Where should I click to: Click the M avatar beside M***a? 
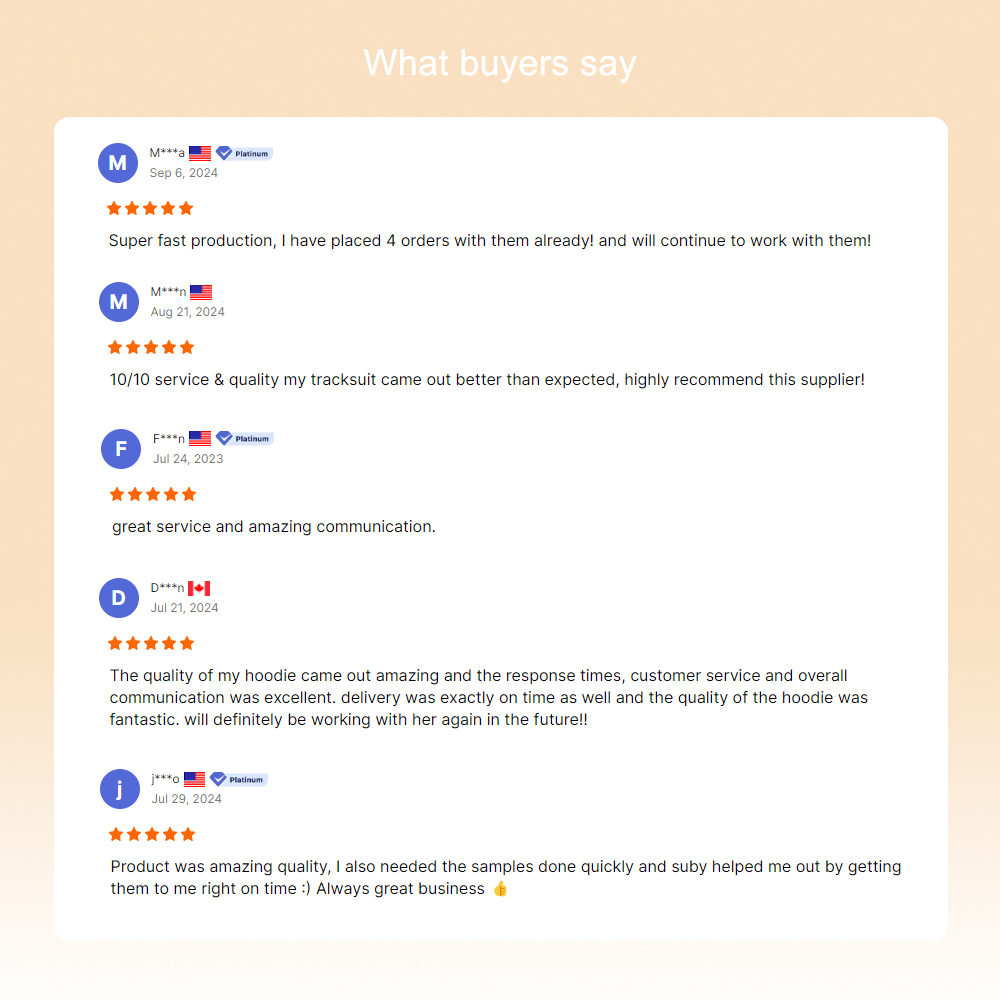[x=118, y=163]
